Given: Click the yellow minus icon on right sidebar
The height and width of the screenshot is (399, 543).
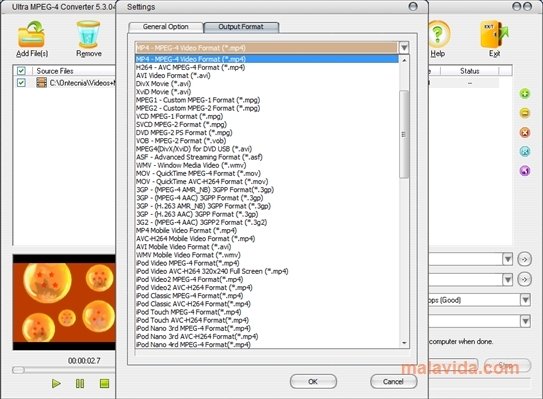Looking at the screenshot, I should (525, 113).
